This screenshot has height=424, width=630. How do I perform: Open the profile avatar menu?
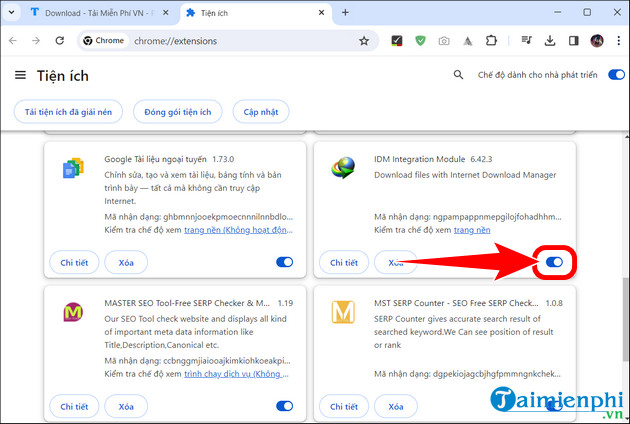(597, 41)
